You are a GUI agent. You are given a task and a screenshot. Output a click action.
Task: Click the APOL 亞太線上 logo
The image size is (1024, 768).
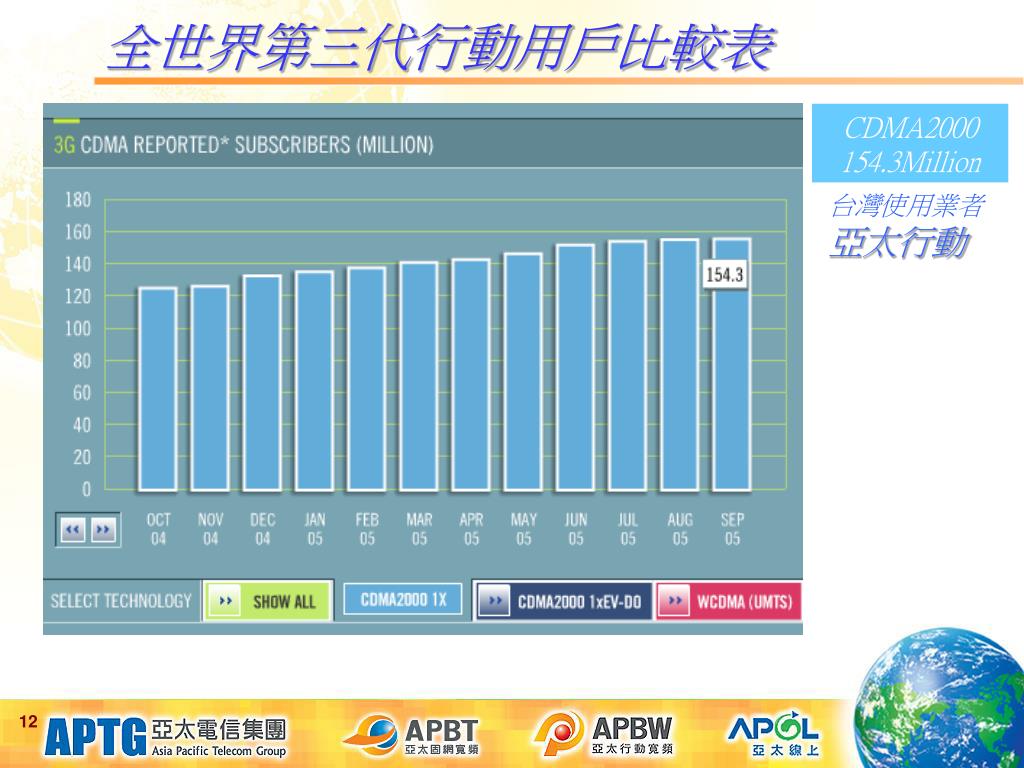point(773,733)
